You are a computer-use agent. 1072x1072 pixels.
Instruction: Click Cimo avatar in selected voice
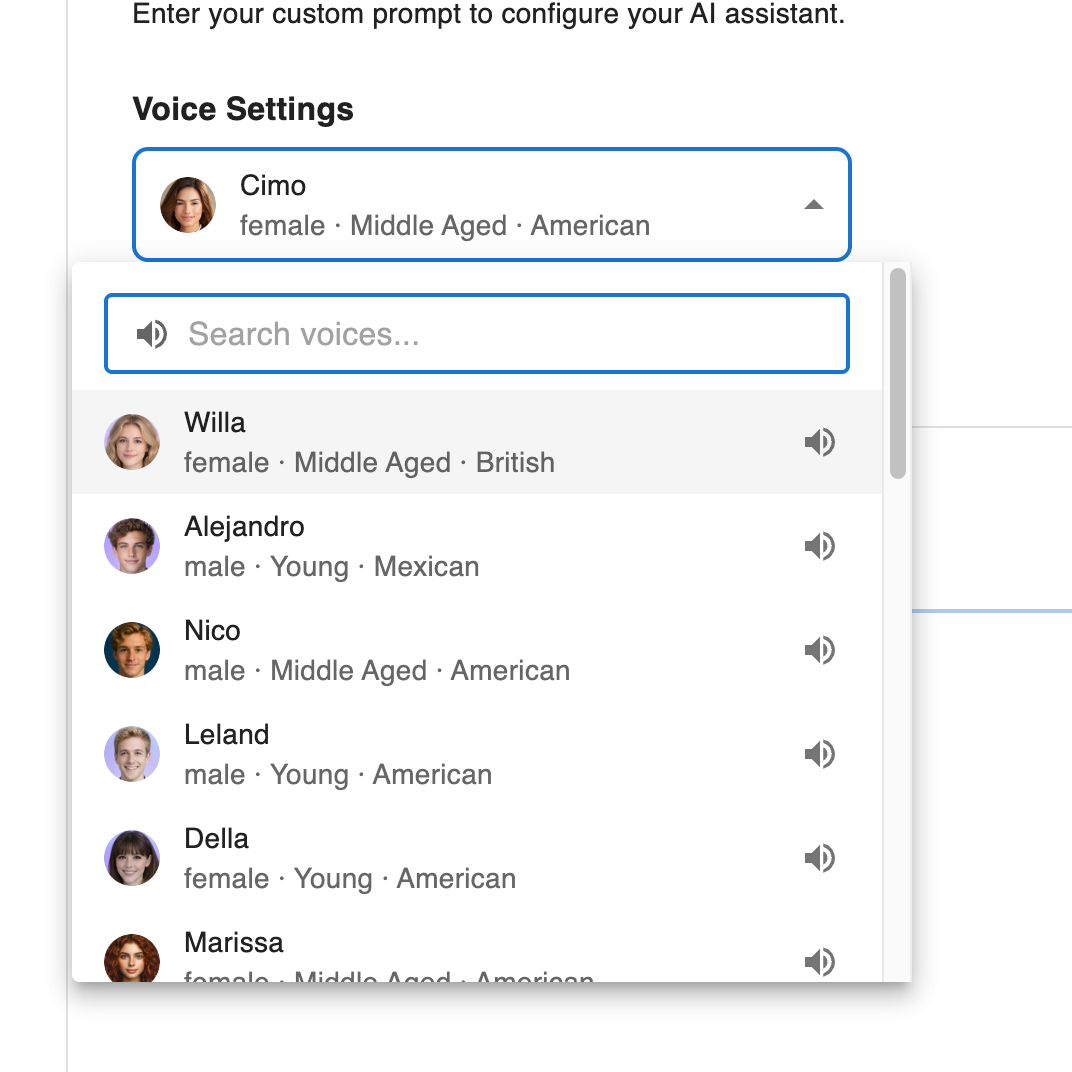pos(188,204)
